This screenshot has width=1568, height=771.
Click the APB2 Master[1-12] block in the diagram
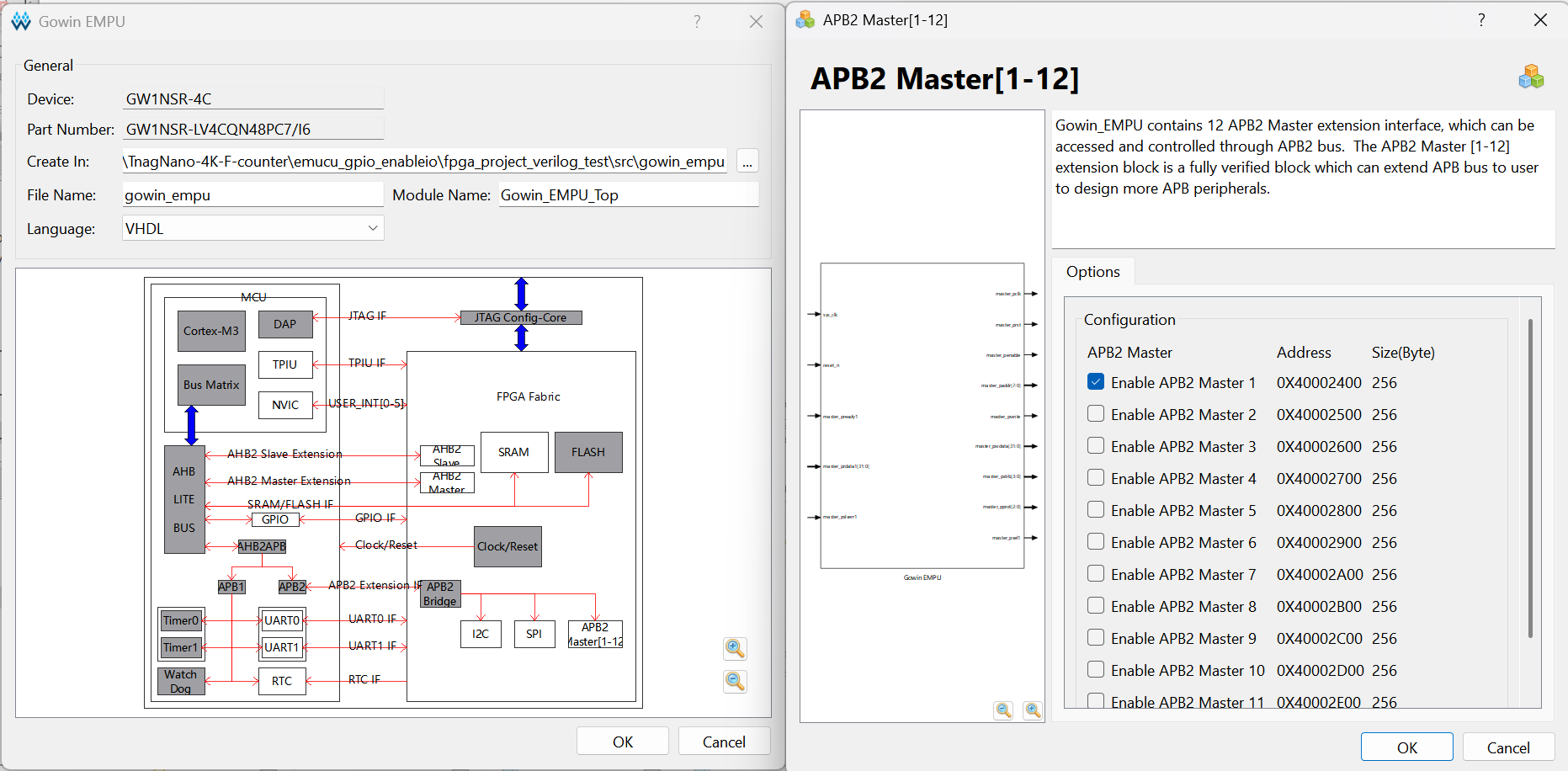point(595,634)
